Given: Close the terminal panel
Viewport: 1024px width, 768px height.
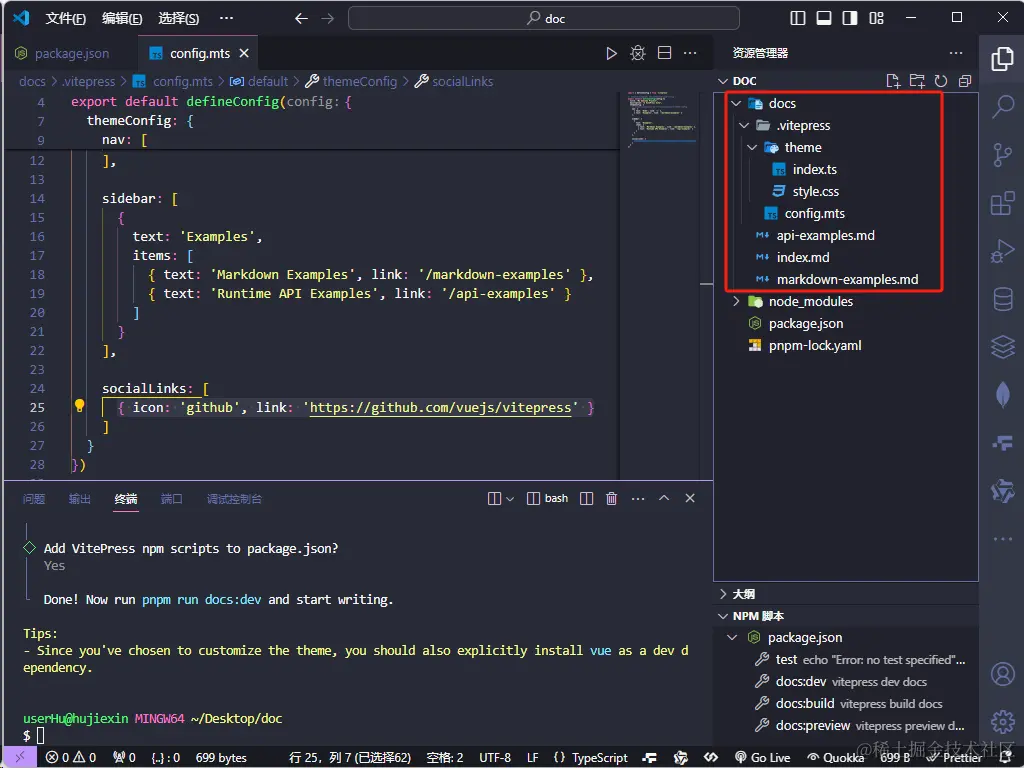Looking at the screenshot, I should pos(690,498).
